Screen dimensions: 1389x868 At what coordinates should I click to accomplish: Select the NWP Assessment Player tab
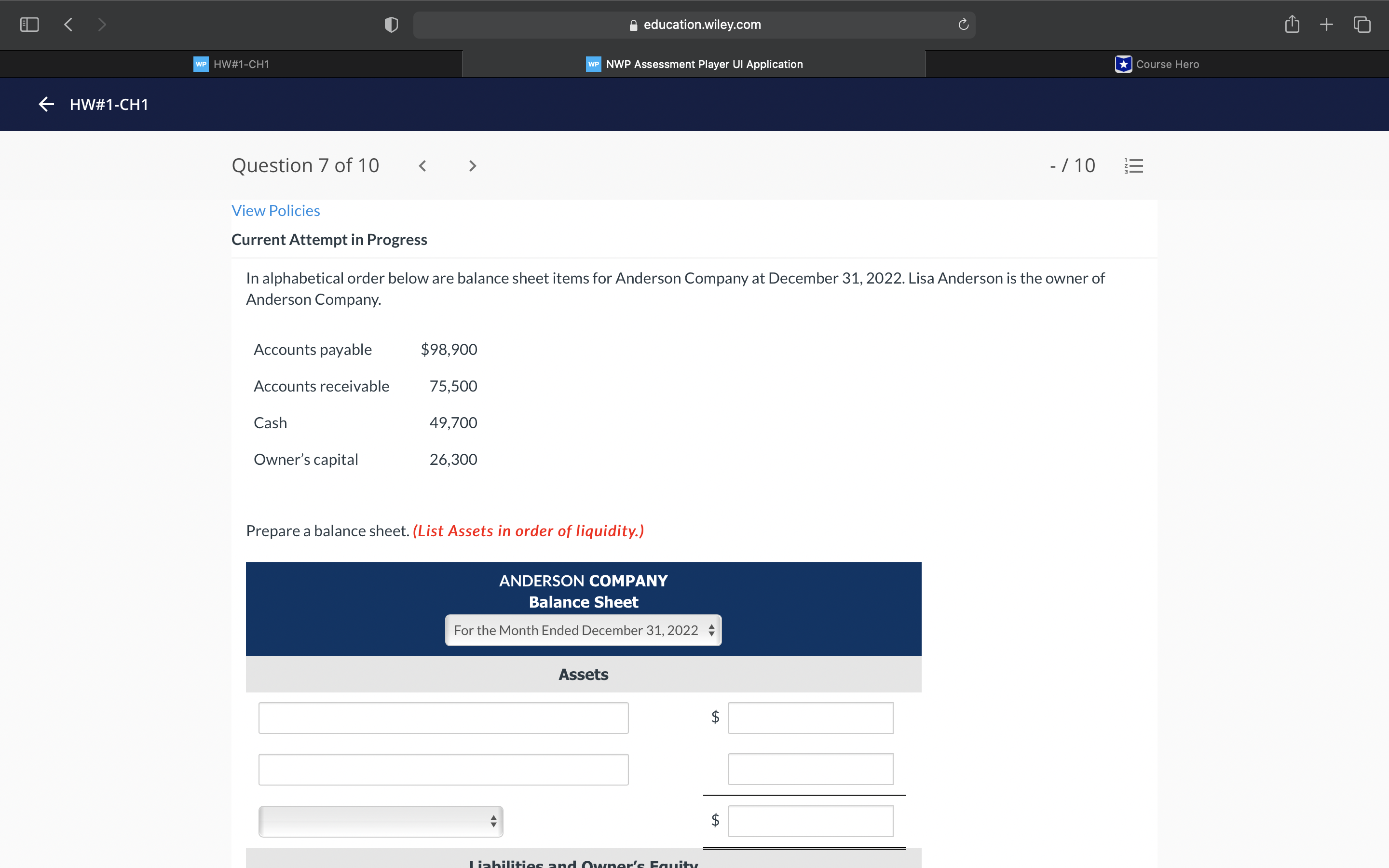[694, 64]
